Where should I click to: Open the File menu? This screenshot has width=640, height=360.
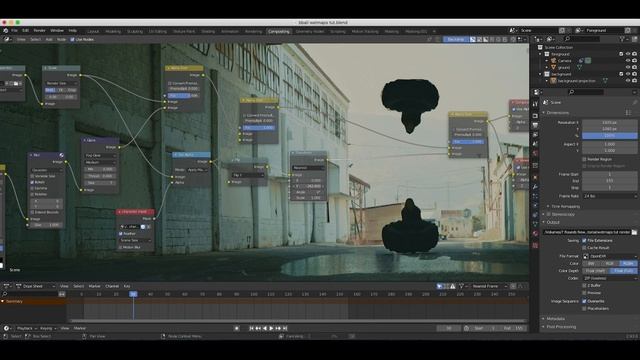(14, 31)
